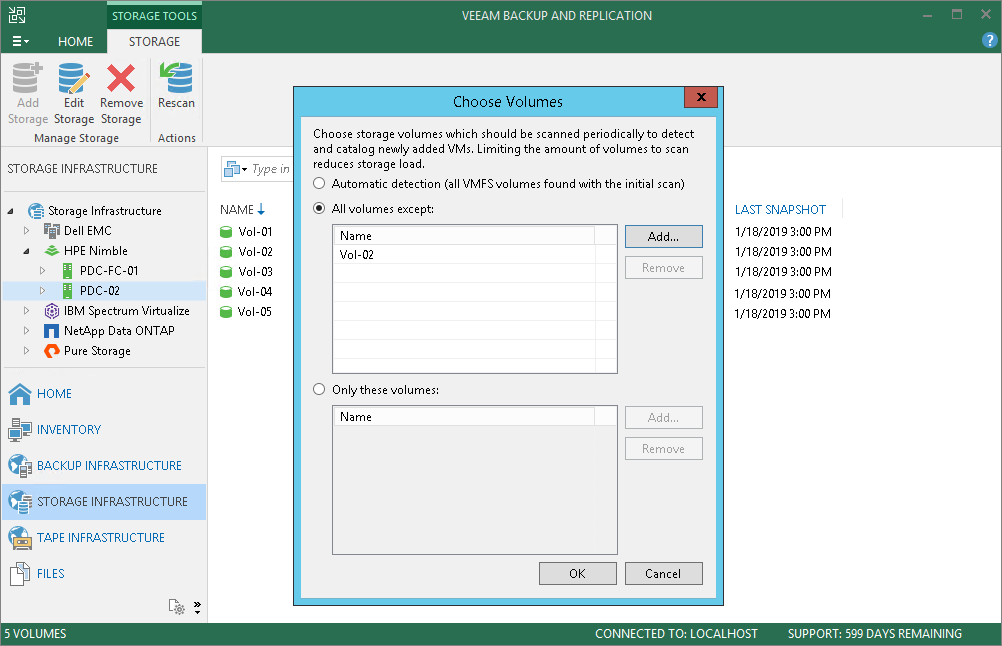Click the Type in search field
This screenshot has height=646, width=1002.
point(272,169)
